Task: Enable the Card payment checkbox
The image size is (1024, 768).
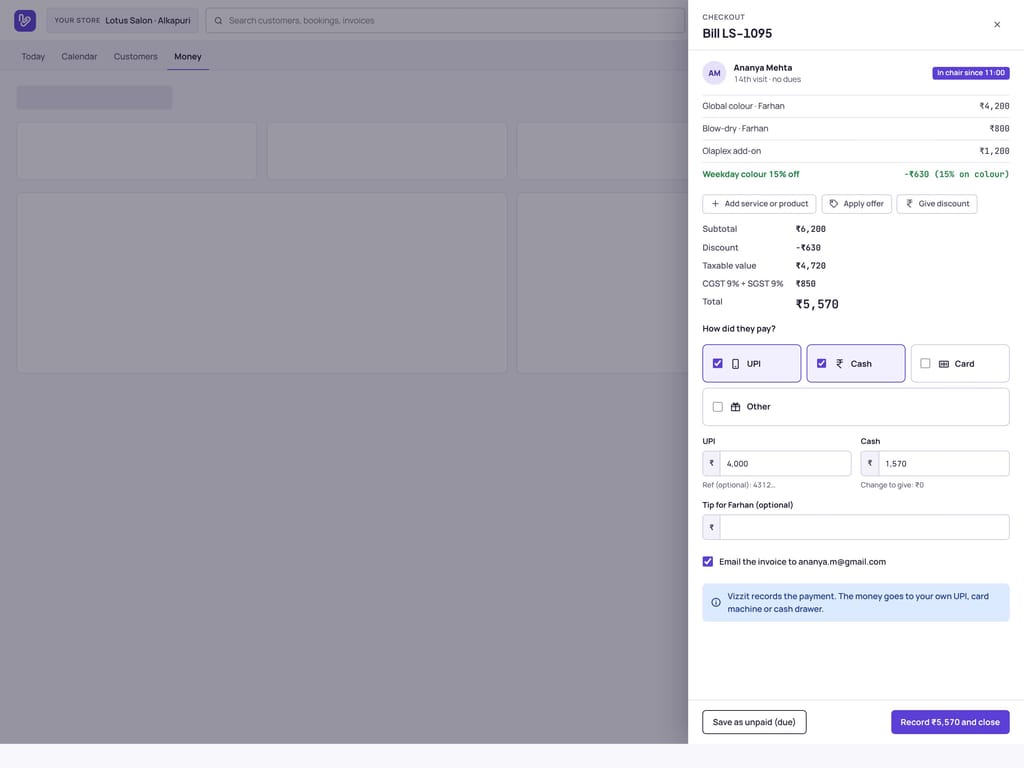Action: click(x=925, y=363)
